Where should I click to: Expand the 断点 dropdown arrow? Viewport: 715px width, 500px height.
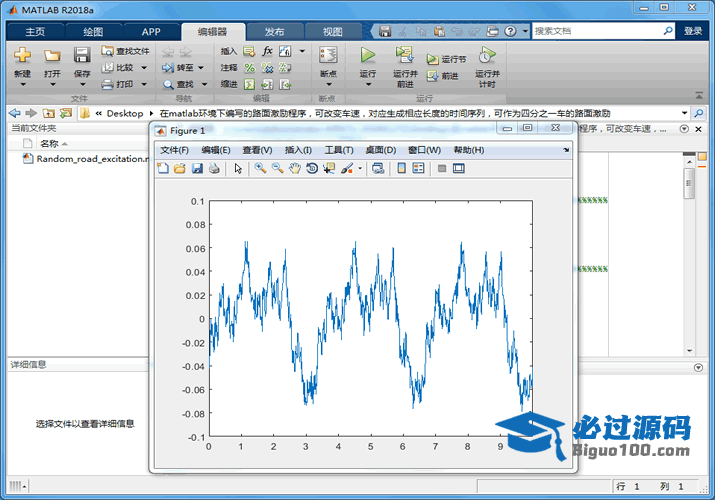coord(328,84)
